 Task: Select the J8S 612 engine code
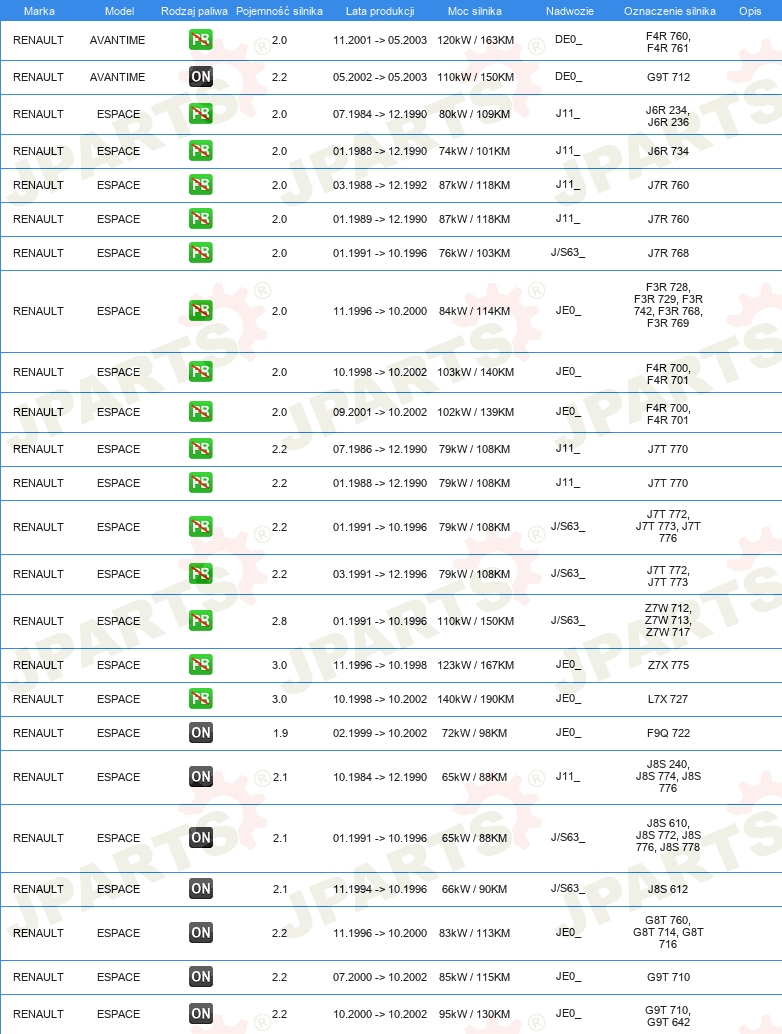(x=668, y=889)
